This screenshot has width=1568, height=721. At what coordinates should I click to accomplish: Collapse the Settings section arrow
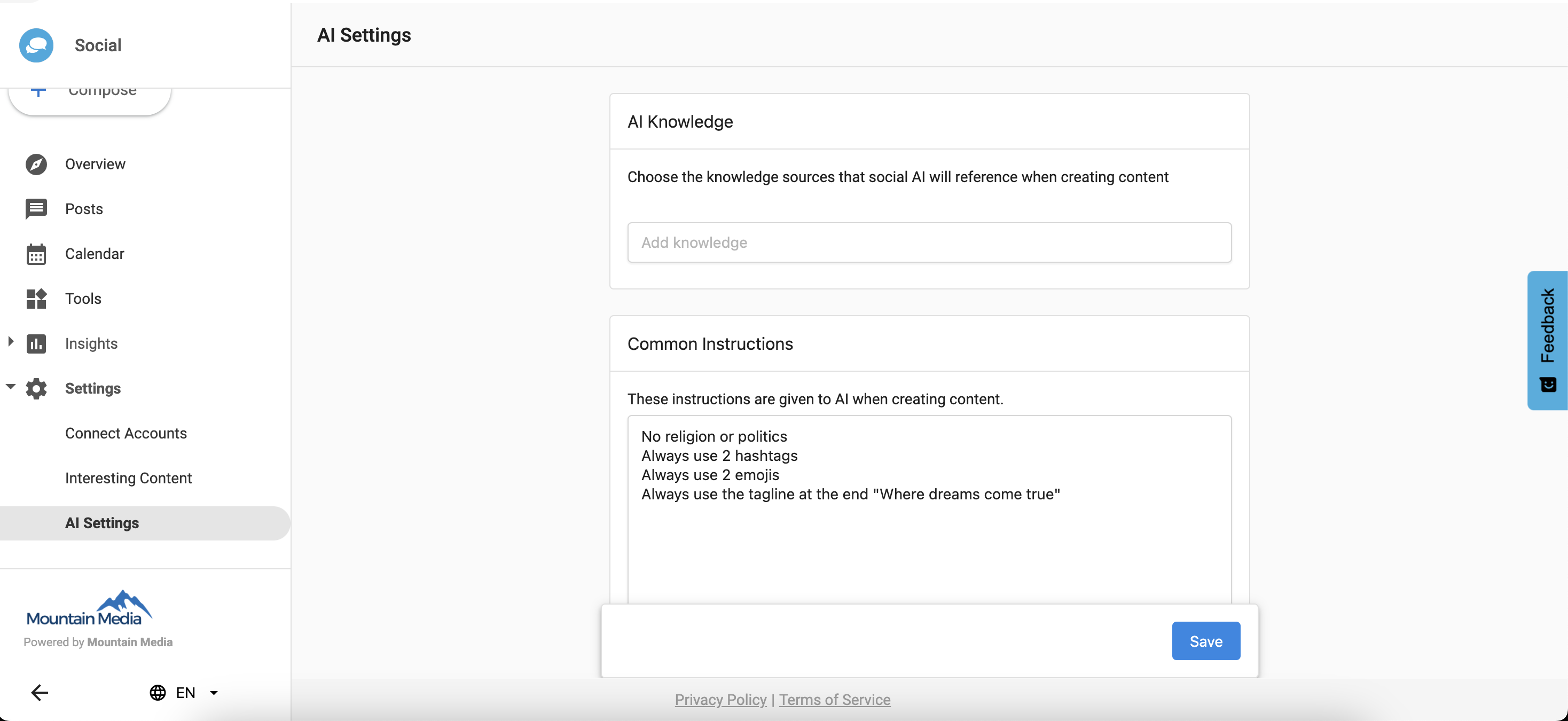(x=10, y=387)
